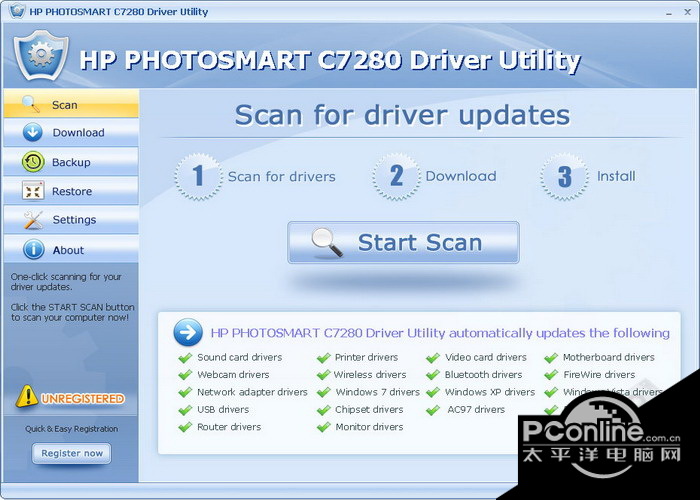Click the small shield icon in the title bar
Image resolution: width=700 pixels, height=500 pixels.
point(17,11)
